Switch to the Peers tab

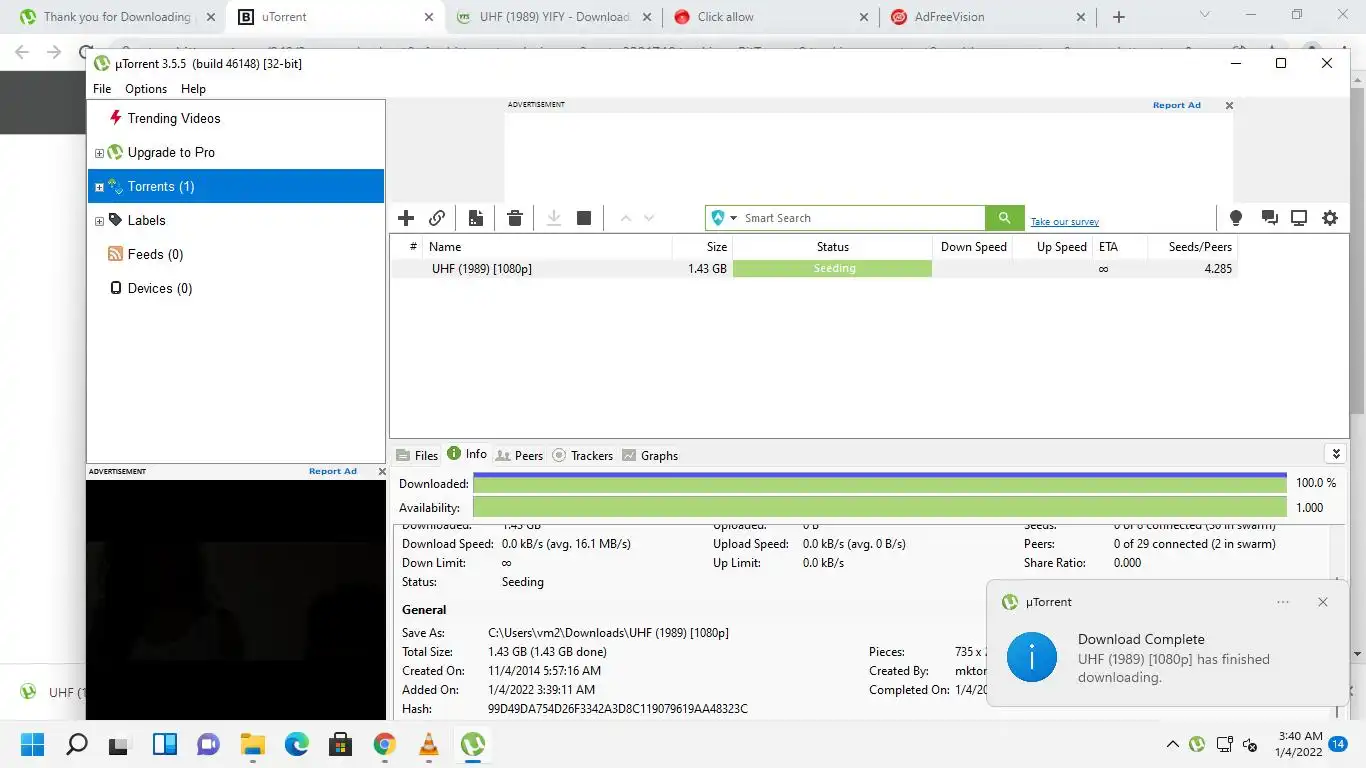pyautogui.click(x=519, y=455)
